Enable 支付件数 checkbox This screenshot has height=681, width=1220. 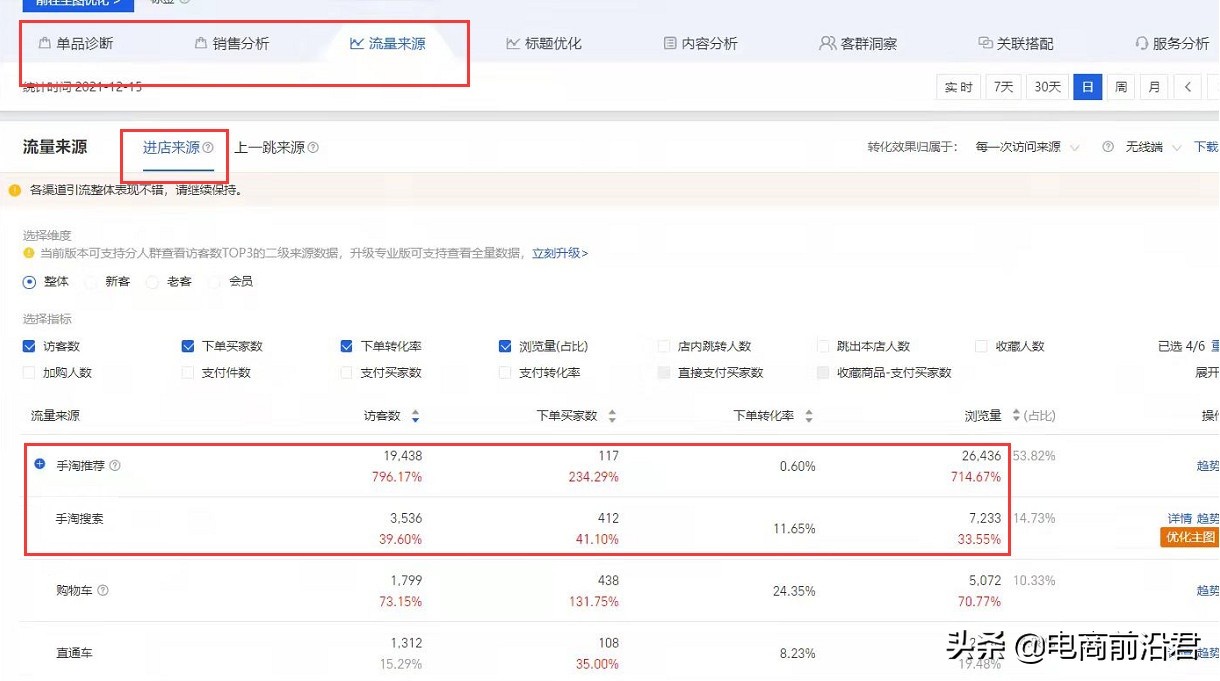[188, 372]
